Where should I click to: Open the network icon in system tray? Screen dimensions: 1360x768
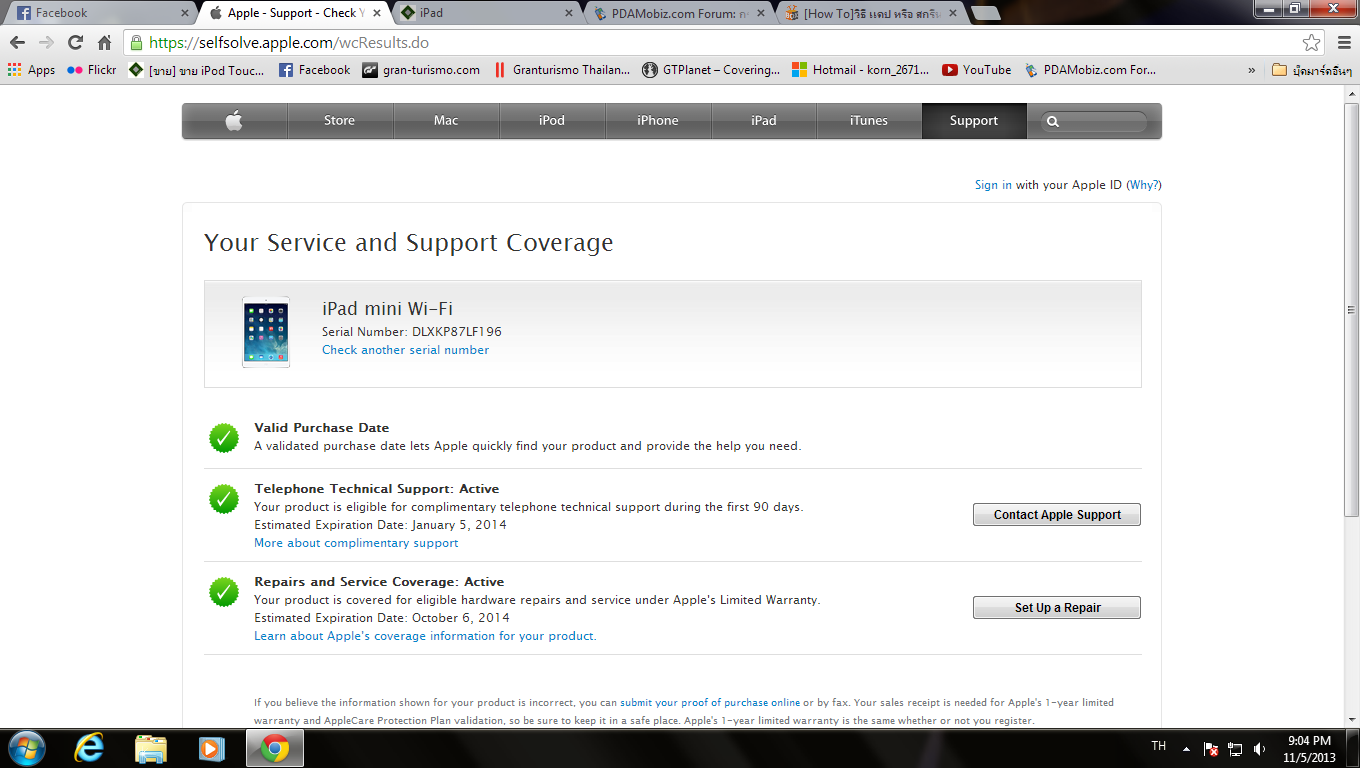pyautogui.click(x=1235, y=748)
